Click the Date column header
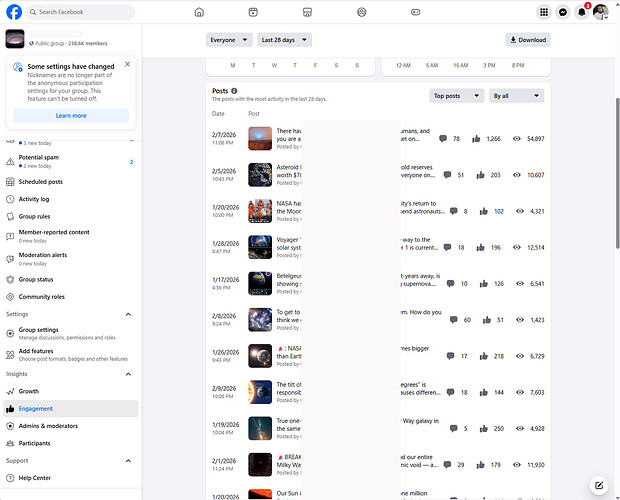Screen dimensions: 620x500 pyautogui.click(x=218, y=114)
